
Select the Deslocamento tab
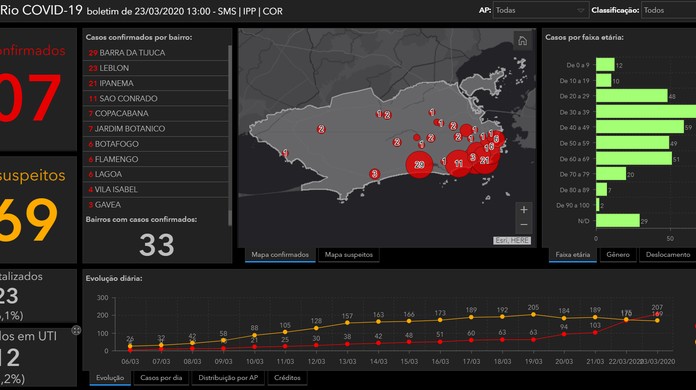[668, 255]
